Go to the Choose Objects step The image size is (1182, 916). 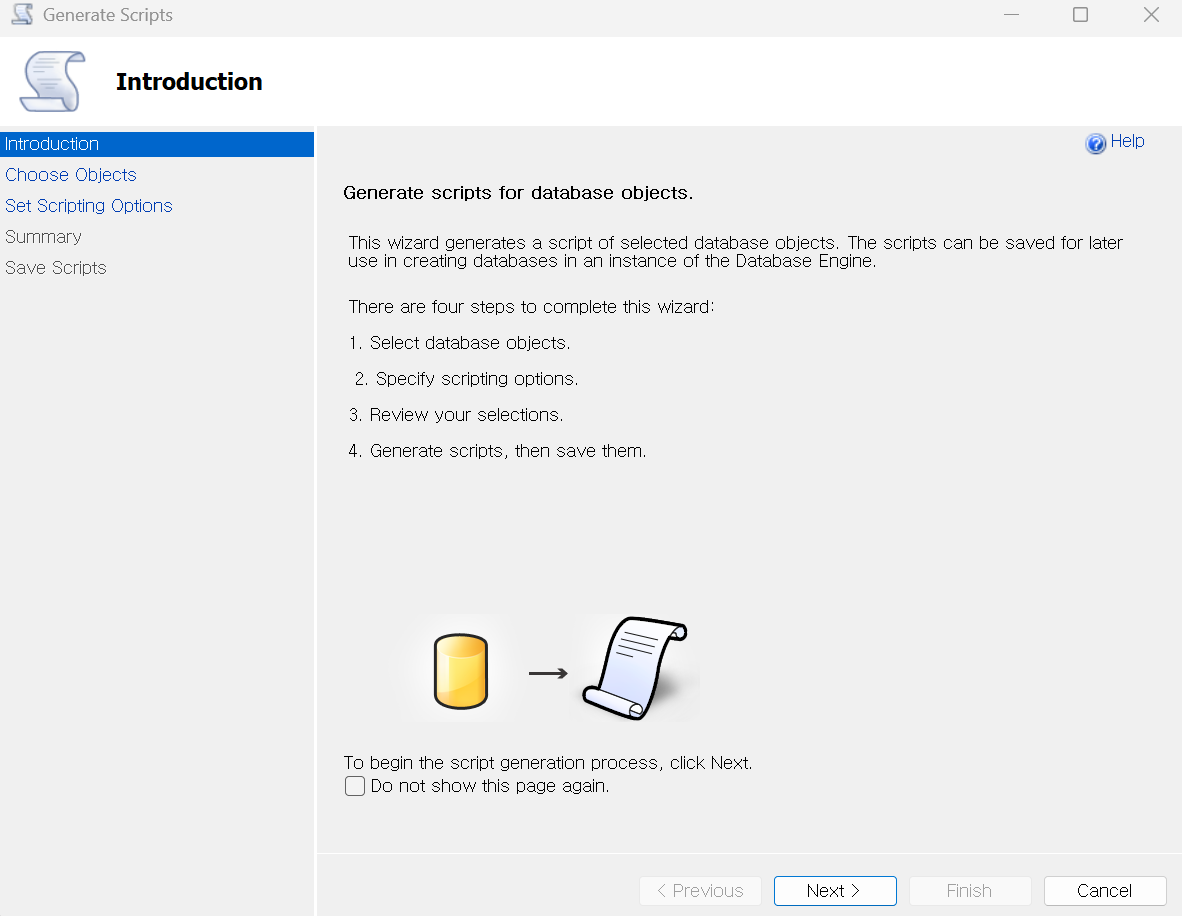pyautogui.click(x=71, y=175)
